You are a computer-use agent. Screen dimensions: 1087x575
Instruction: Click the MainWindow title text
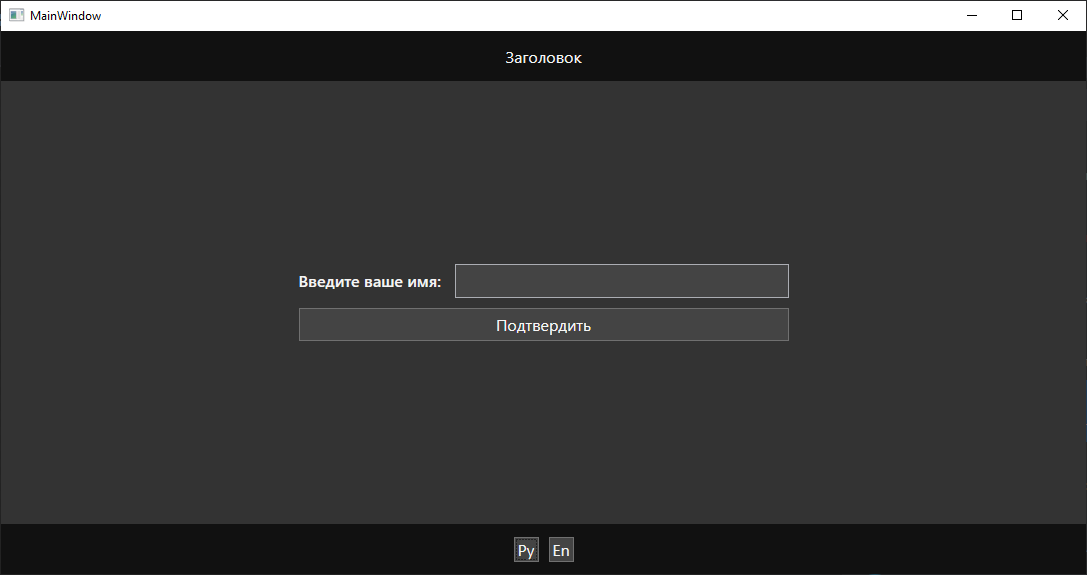[65, 16]
